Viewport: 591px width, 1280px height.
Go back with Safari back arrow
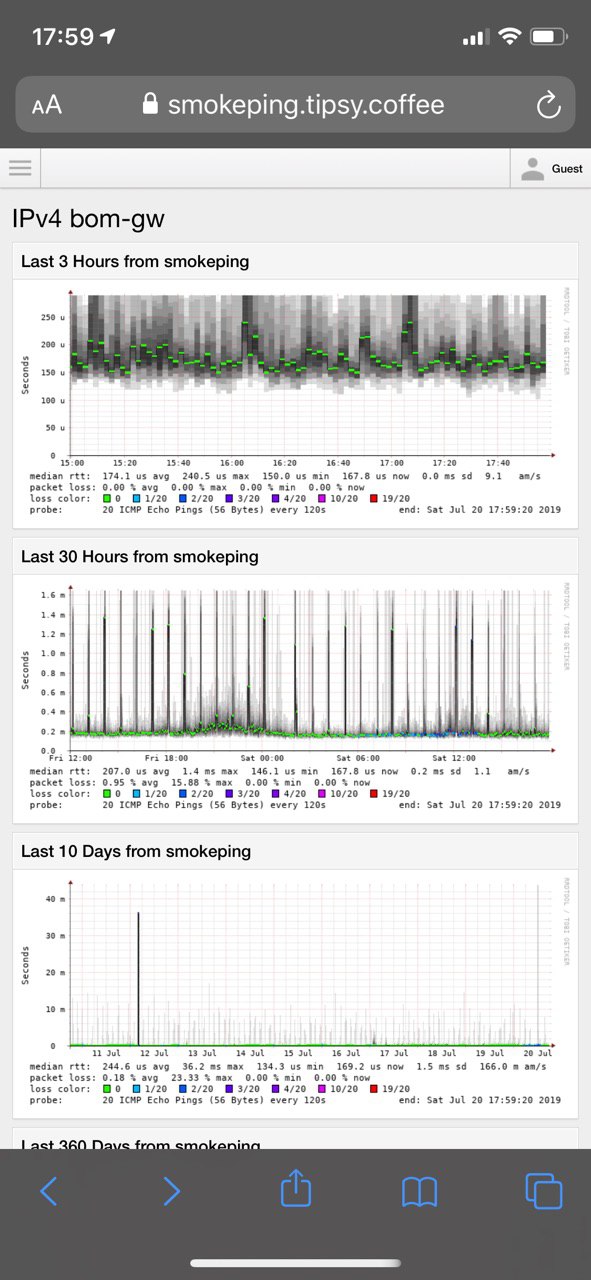[48, 1190]
